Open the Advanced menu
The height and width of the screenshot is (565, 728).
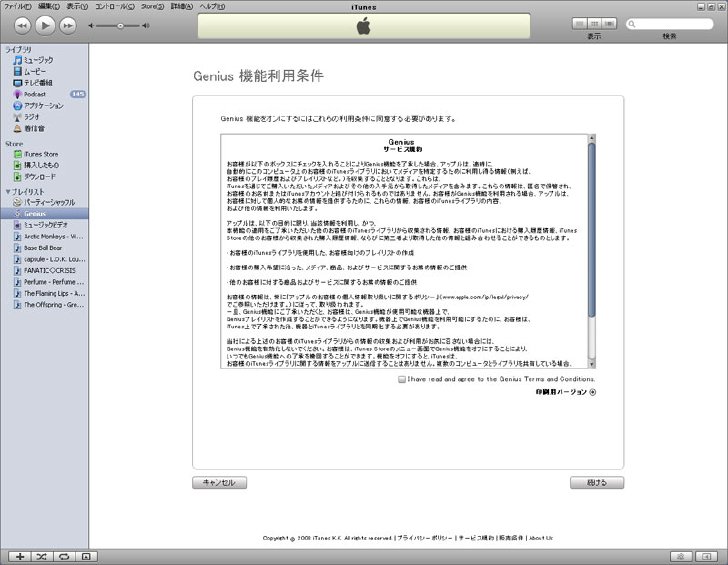pos(182,6)
